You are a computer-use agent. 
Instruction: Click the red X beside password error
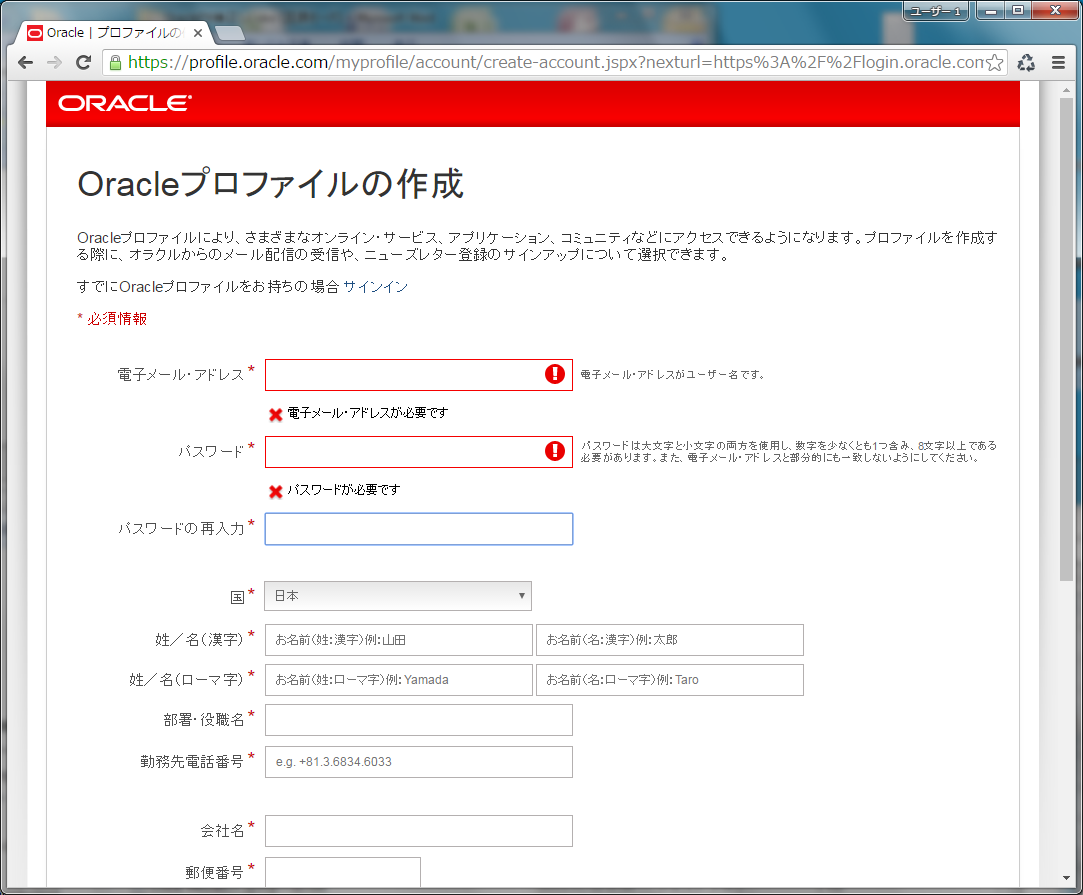coord(276,492)
